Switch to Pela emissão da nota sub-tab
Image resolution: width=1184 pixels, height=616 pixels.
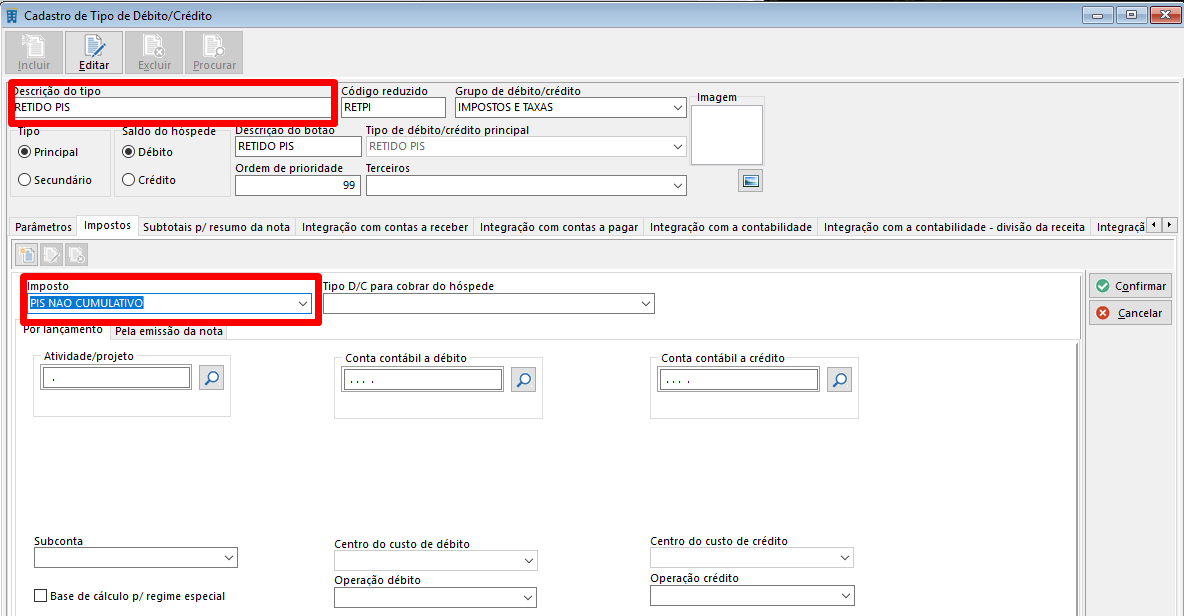click(x=168, y=331)
